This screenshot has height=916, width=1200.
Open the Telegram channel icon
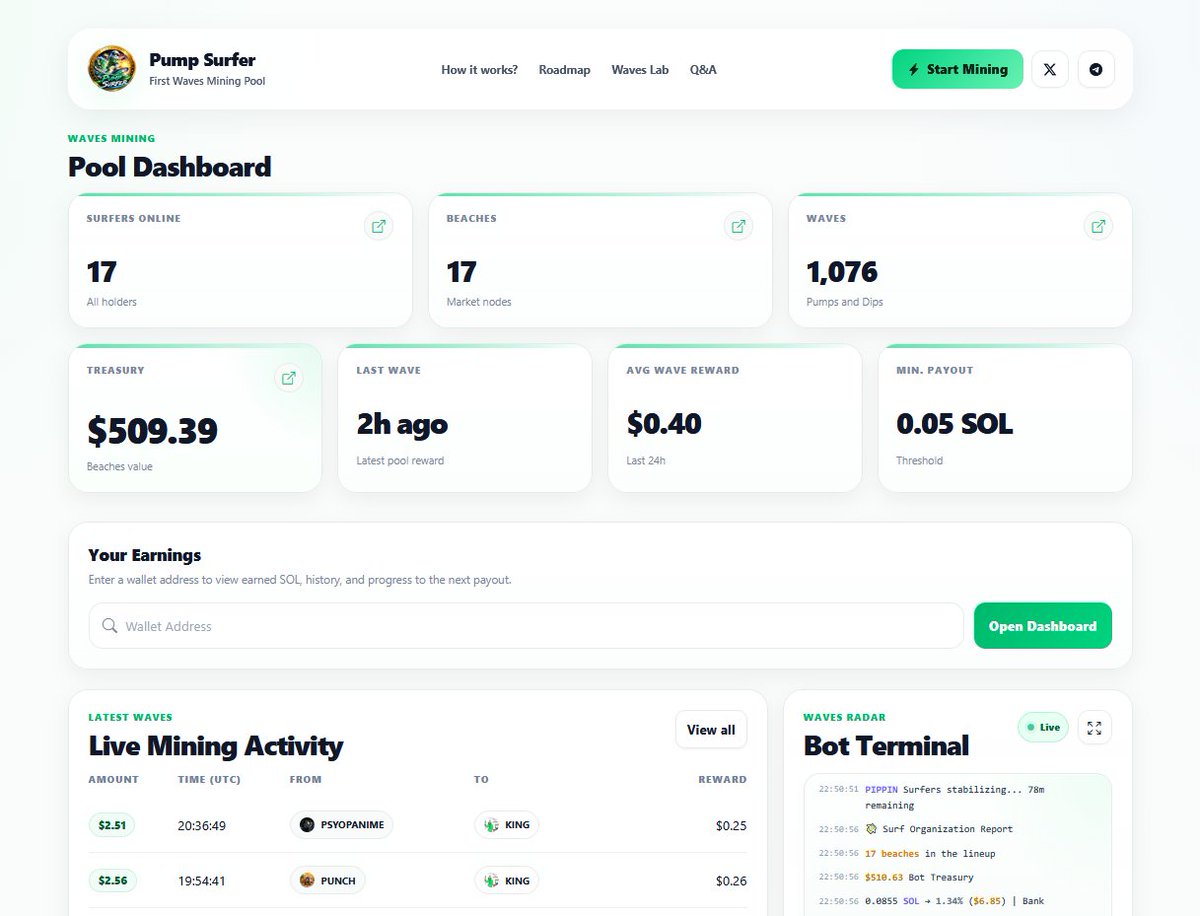pyautogui.click(x=1096, y=69)
